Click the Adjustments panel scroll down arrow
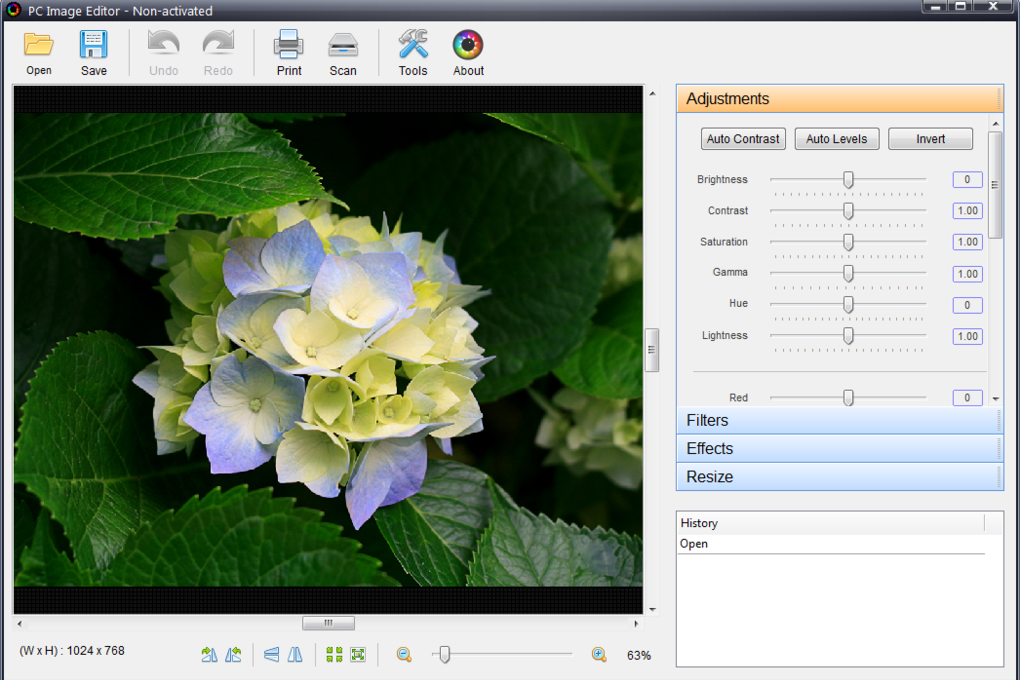 click(995, 398)
